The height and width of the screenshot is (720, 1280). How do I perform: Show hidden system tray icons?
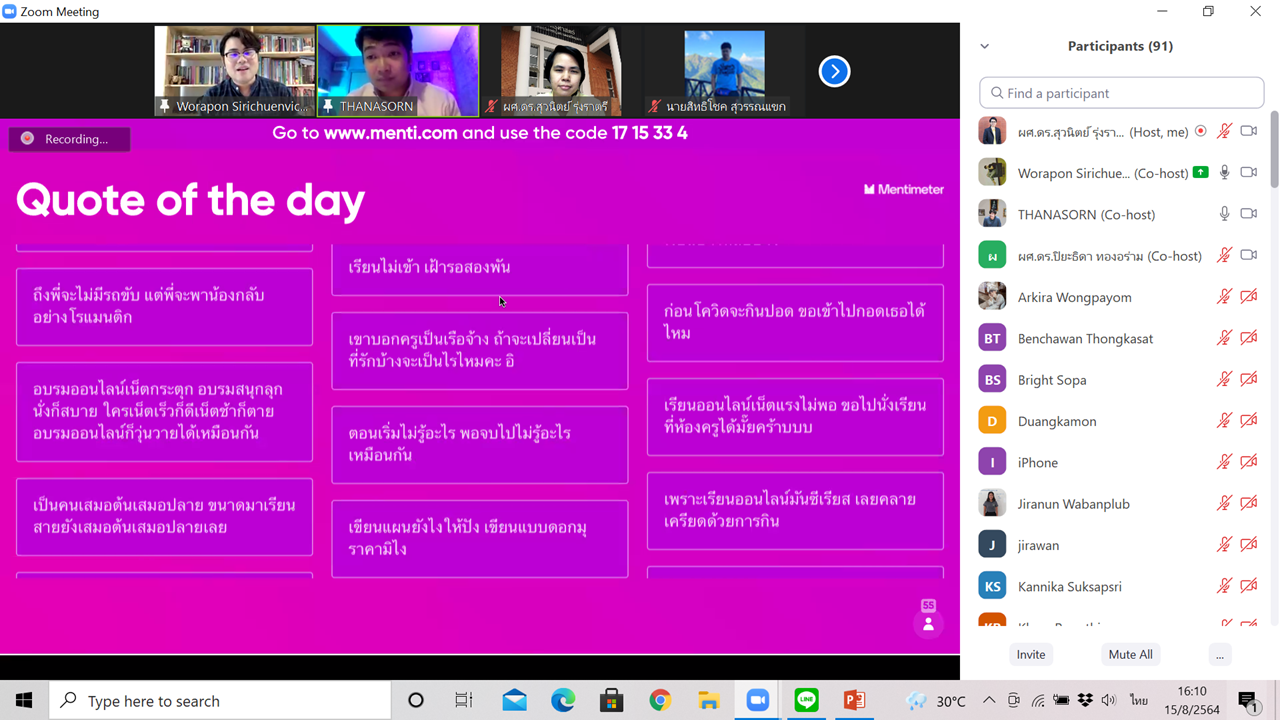[989, 701]
